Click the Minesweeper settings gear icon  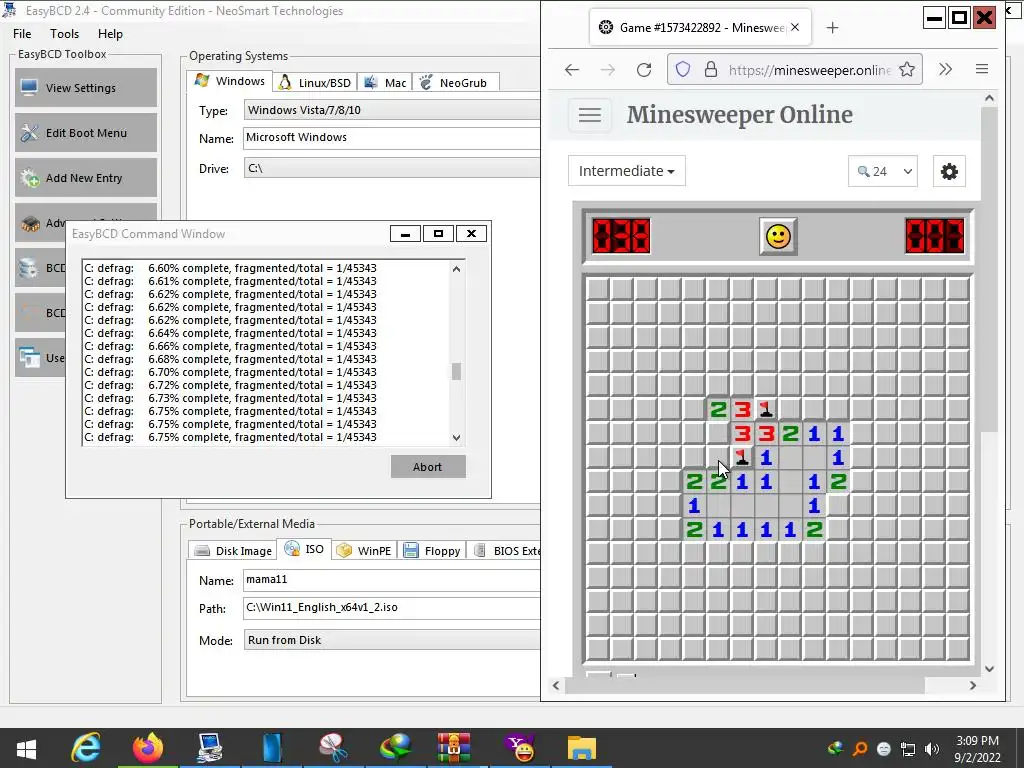point(949,171)
